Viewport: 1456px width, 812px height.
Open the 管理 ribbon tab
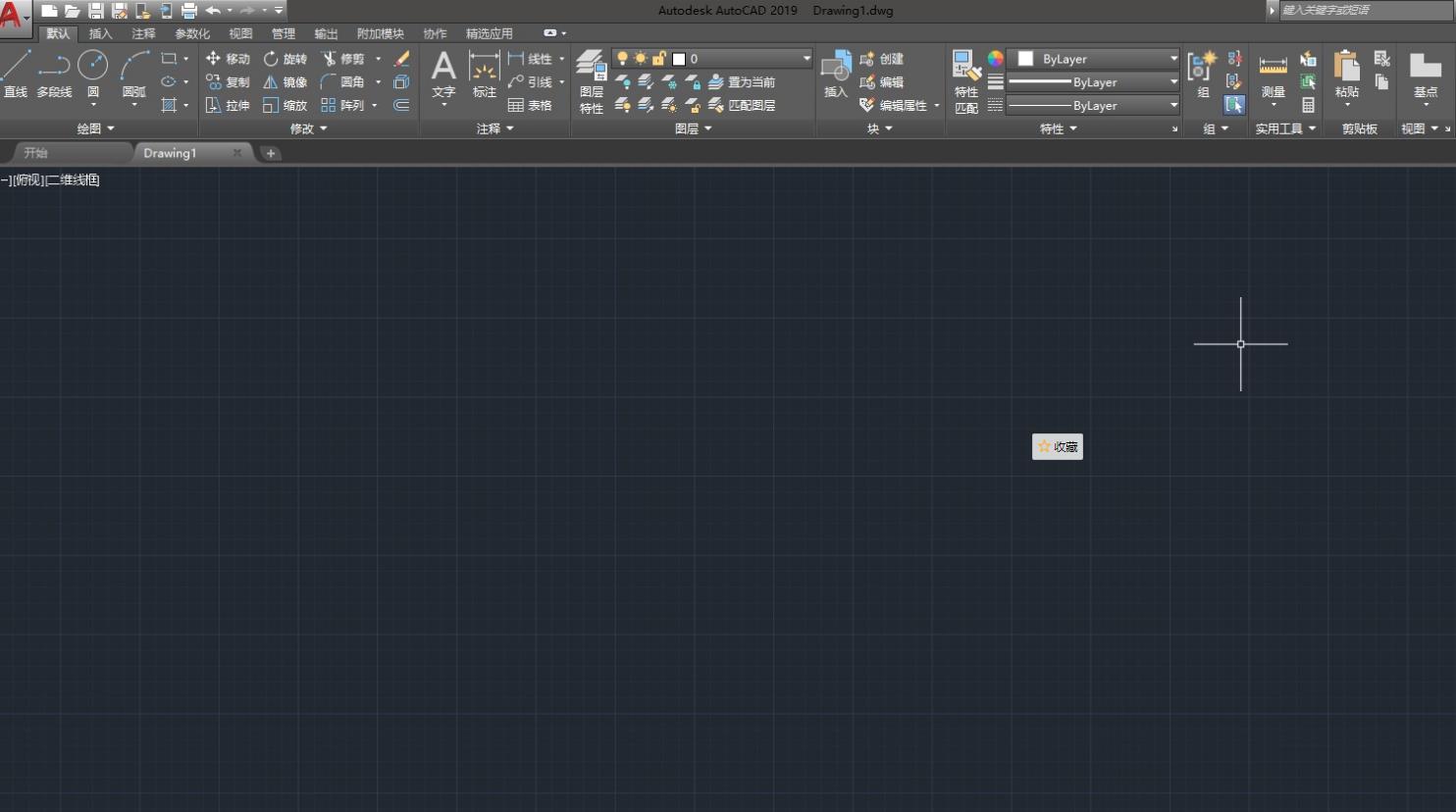click(x=284, y=33)
